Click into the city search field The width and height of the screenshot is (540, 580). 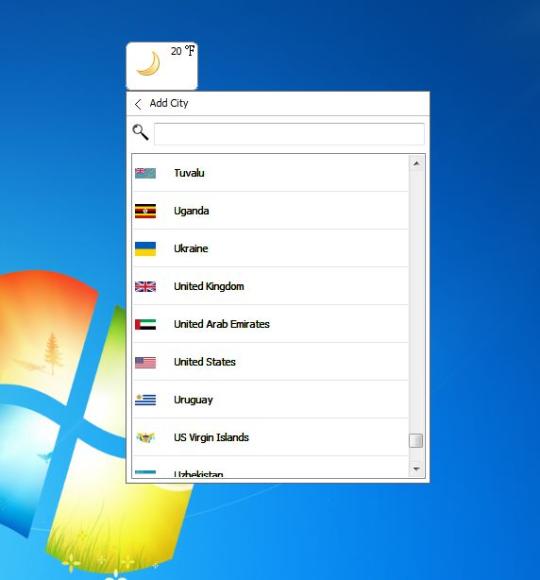click(289, 134)
